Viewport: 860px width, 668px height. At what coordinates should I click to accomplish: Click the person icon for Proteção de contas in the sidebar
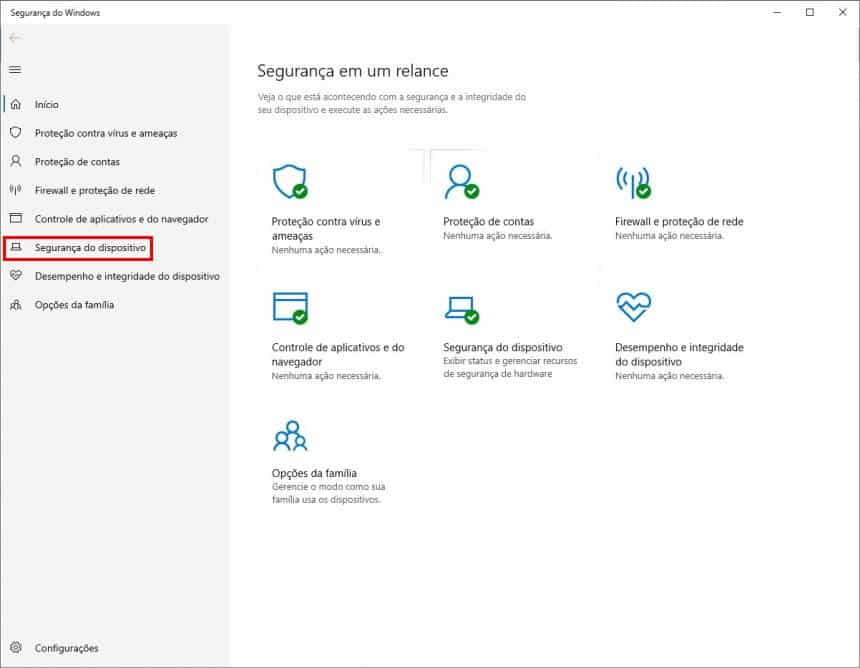click(x=16, y=161)
